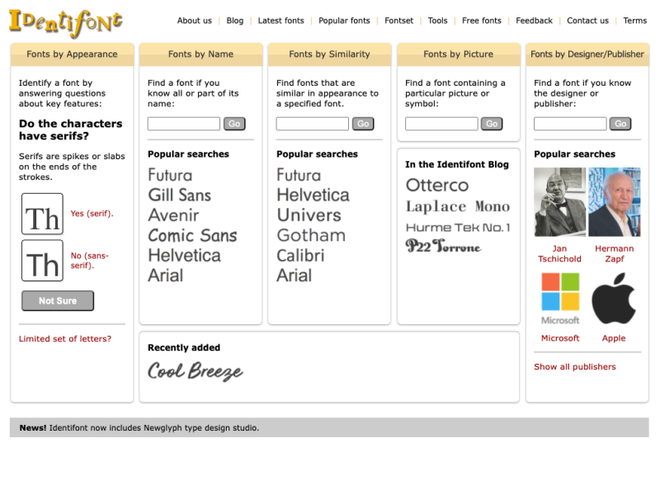The image size is (660, 495).
Task: Choose 'Yes (serif).' answer link
Action: (92, 213)
